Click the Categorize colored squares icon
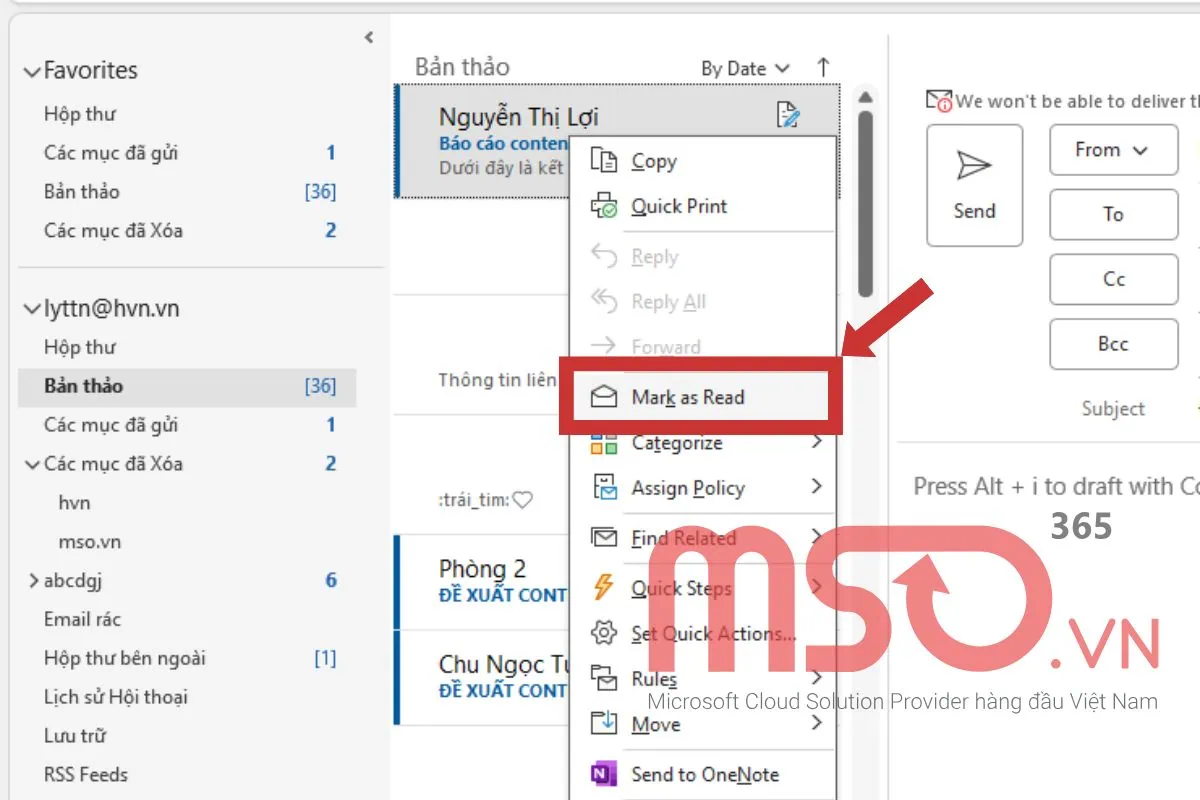 click(604, 443)
